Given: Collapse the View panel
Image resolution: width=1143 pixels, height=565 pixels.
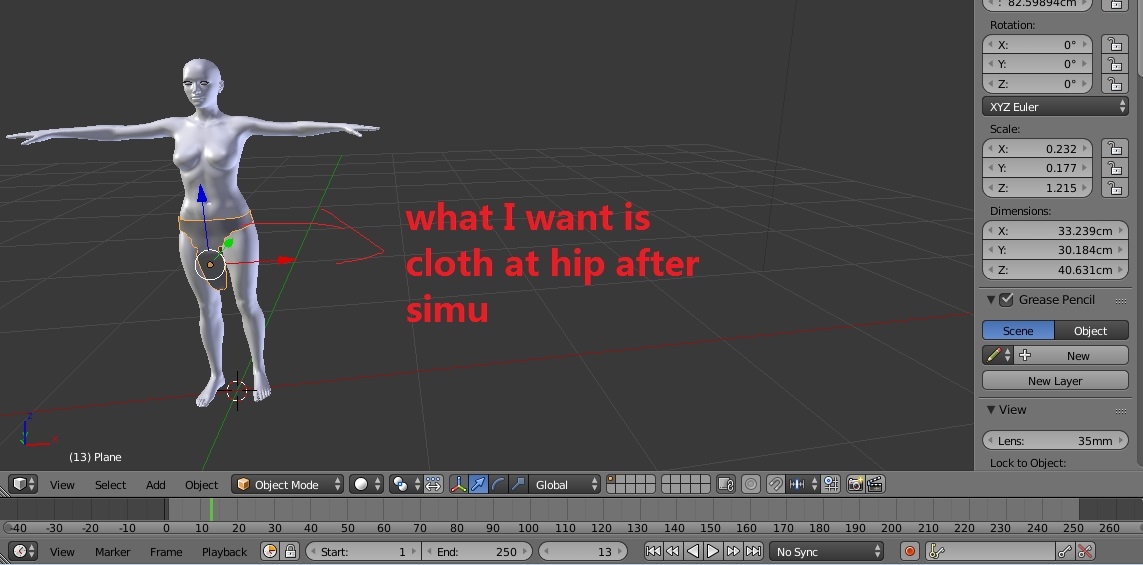Looking at the screenshot, I should tap(991, 410).
